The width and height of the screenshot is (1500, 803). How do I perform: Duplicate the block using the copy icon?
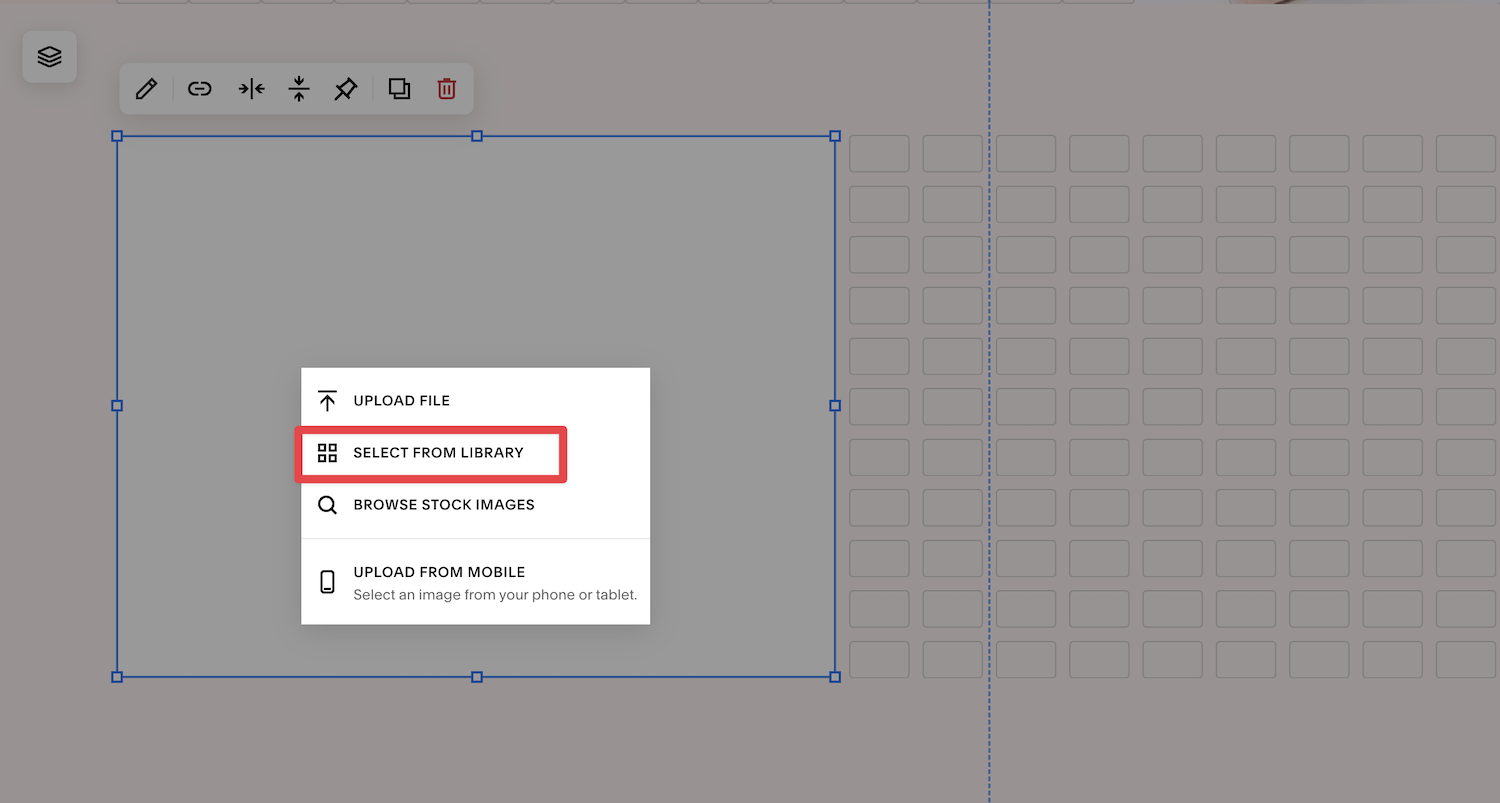399,89
